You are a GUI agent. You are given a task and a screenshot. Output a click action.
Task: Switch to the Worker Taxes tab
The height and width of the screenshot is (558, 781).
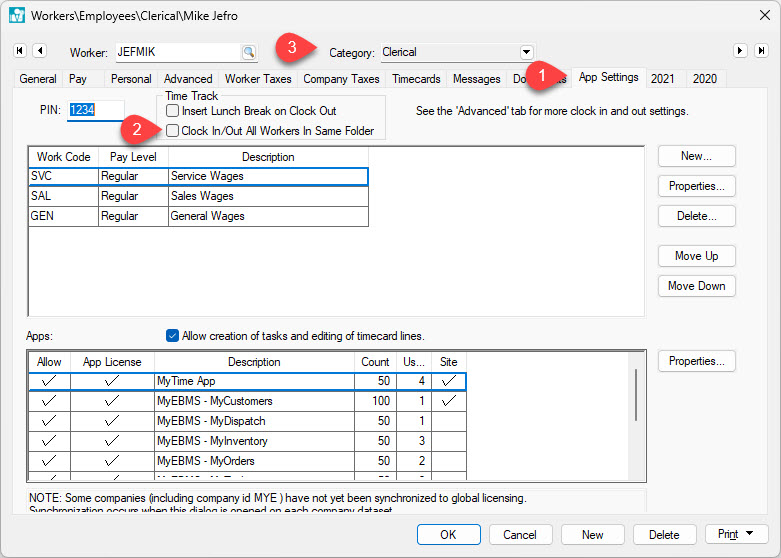257,79
